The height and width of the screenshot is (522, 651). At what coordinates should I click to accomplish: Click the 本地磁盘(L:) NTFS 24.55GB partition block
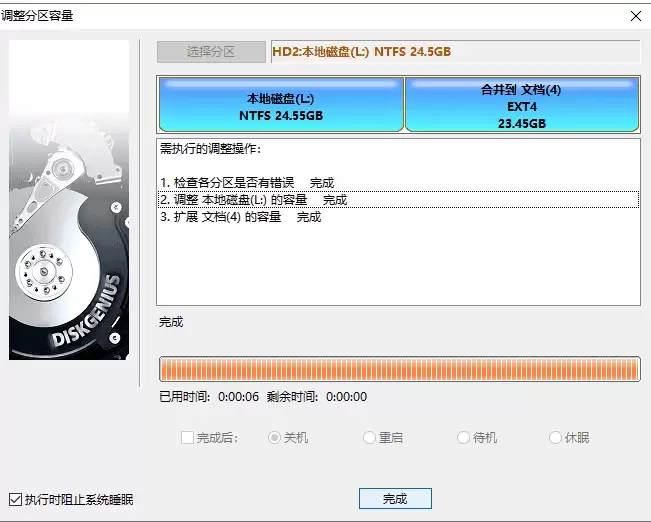pos(281,104)
